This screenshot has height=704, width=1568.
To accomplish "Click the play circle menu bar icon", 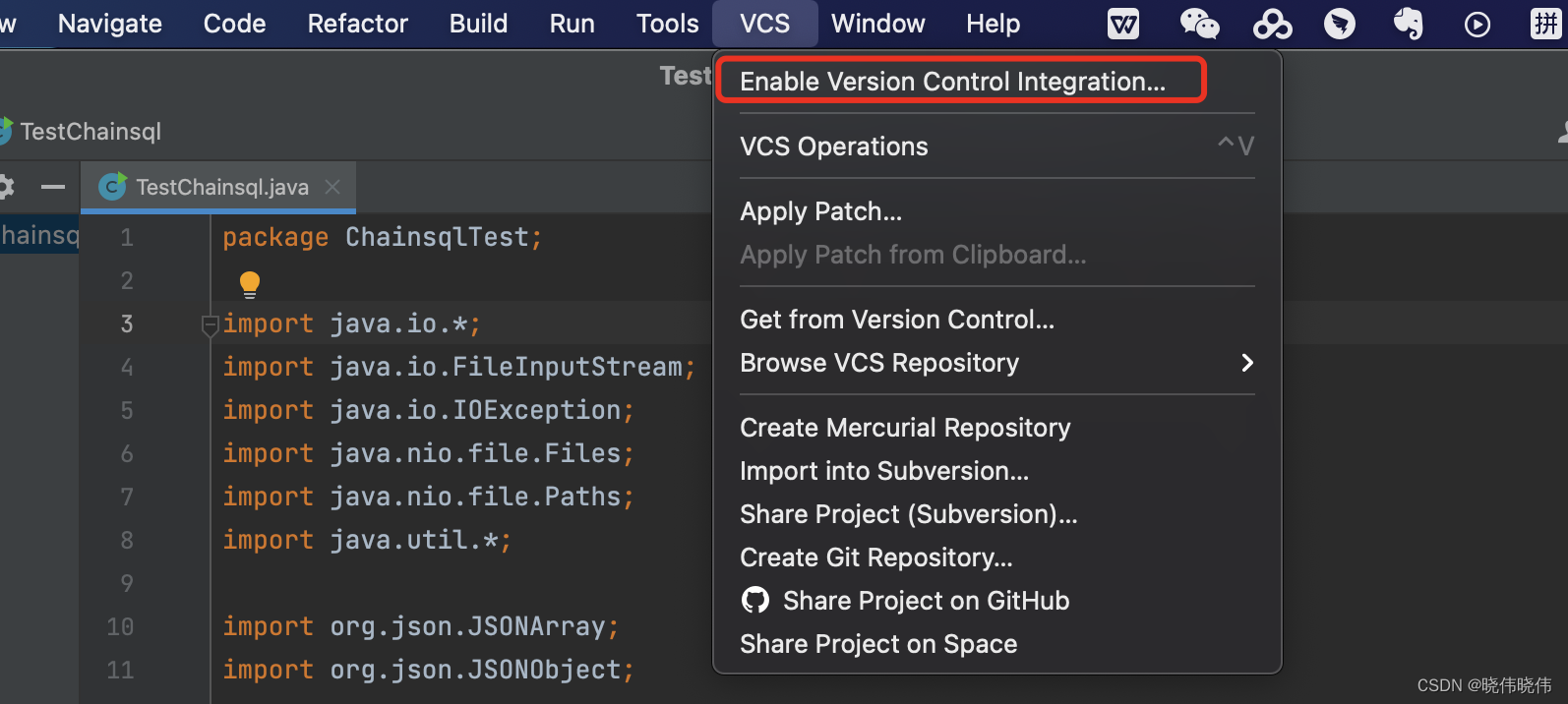I will [x=1477, y=24].
